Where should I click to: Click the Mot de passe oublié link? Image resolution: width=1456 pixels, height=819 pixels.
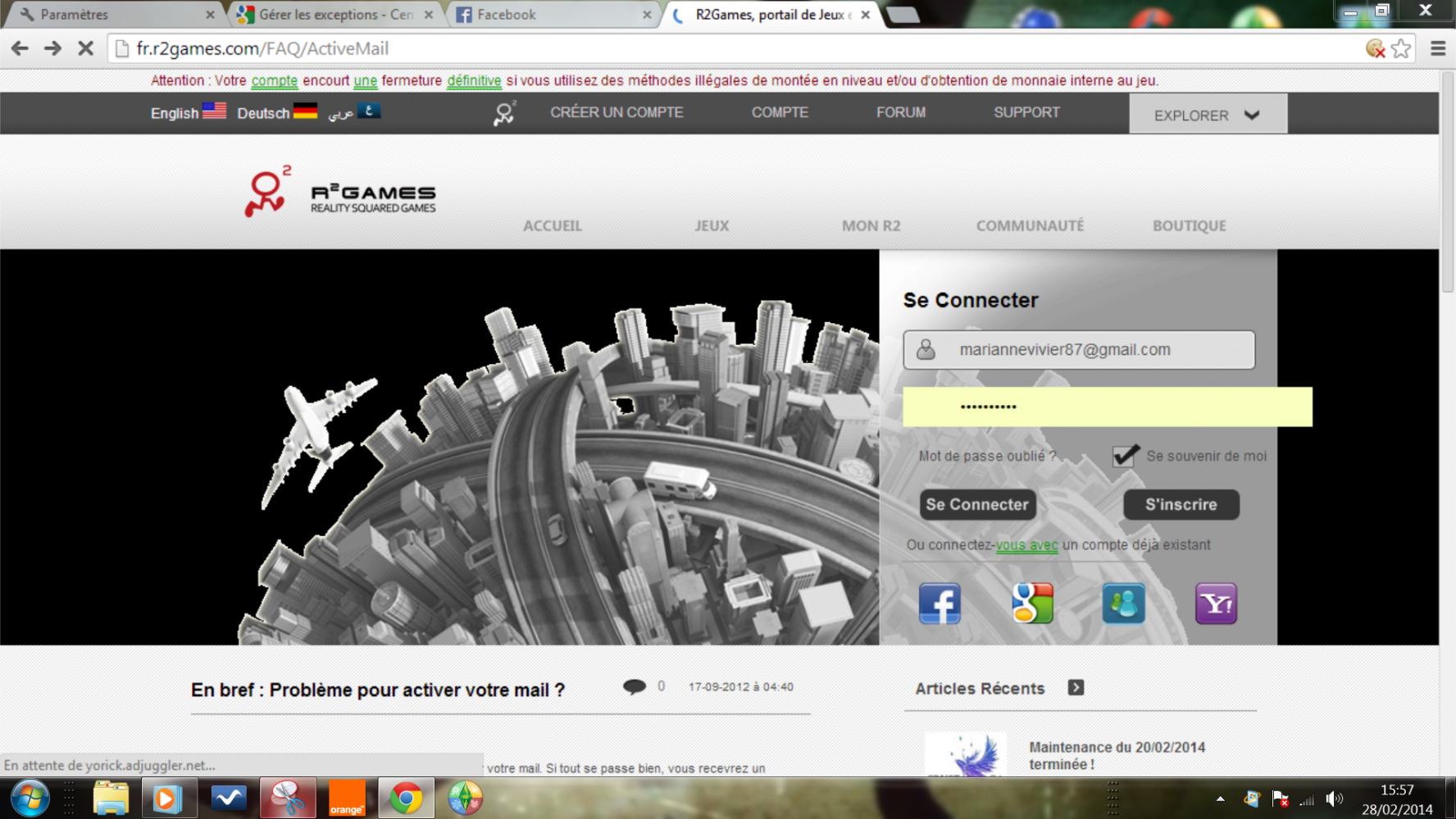pos(987,456)
